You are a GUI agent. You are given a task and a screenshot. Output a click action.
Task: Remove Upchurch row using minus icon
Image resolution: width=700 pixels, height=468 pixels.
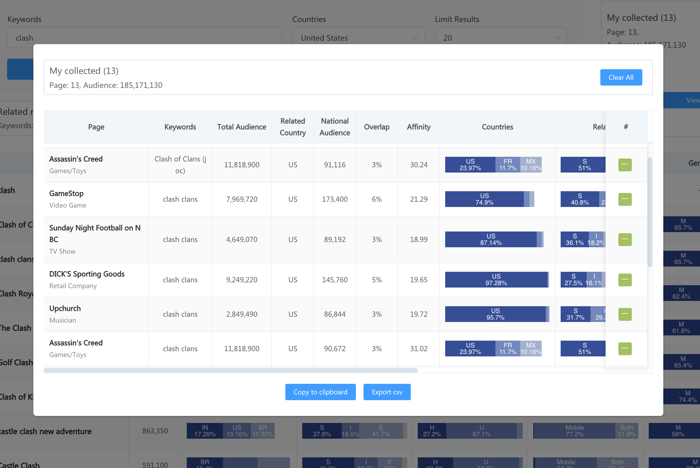[625, 314]
